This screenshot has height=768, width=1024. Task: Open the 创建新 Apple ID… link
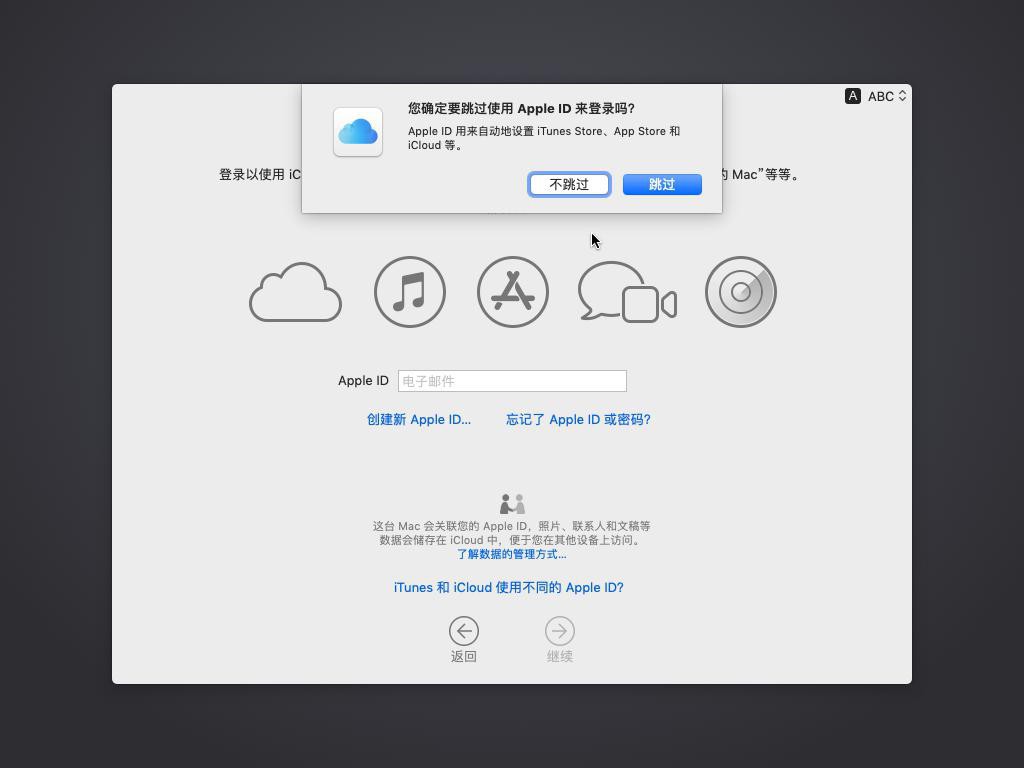(x=419, y=419)
